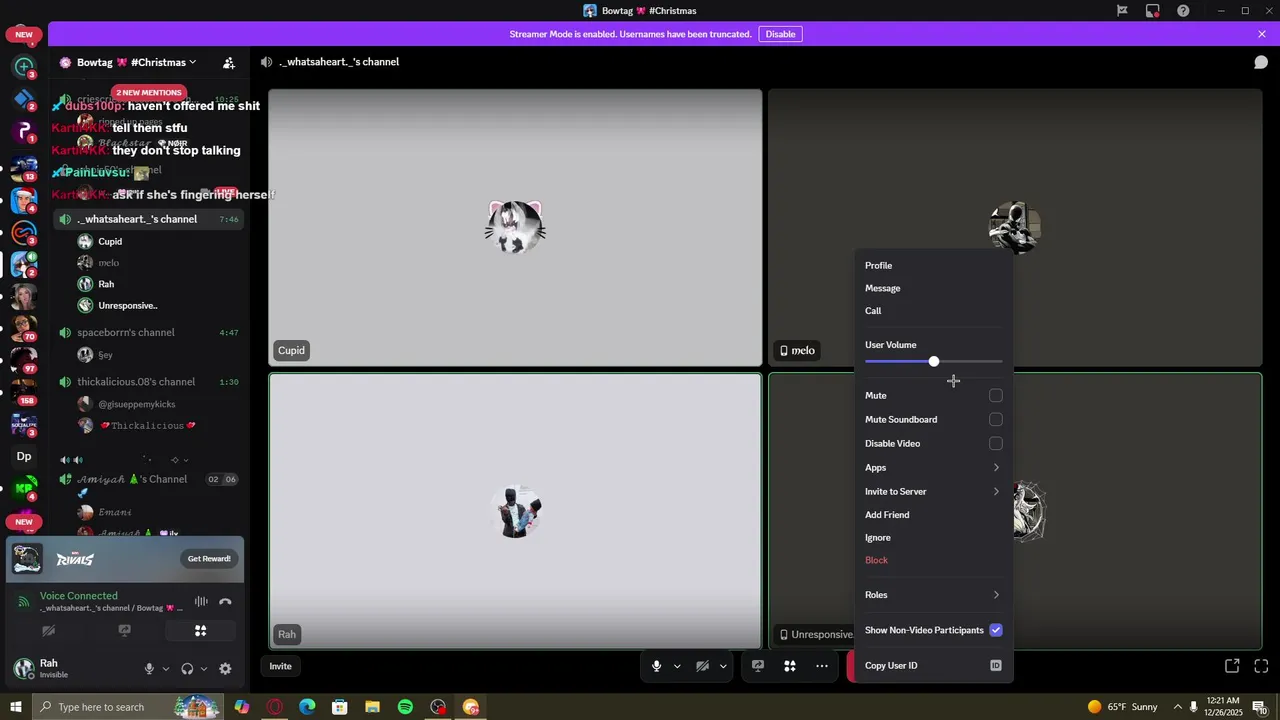
Task: Dismiss the Streamer Mode banner
Action: point(1262,34)
